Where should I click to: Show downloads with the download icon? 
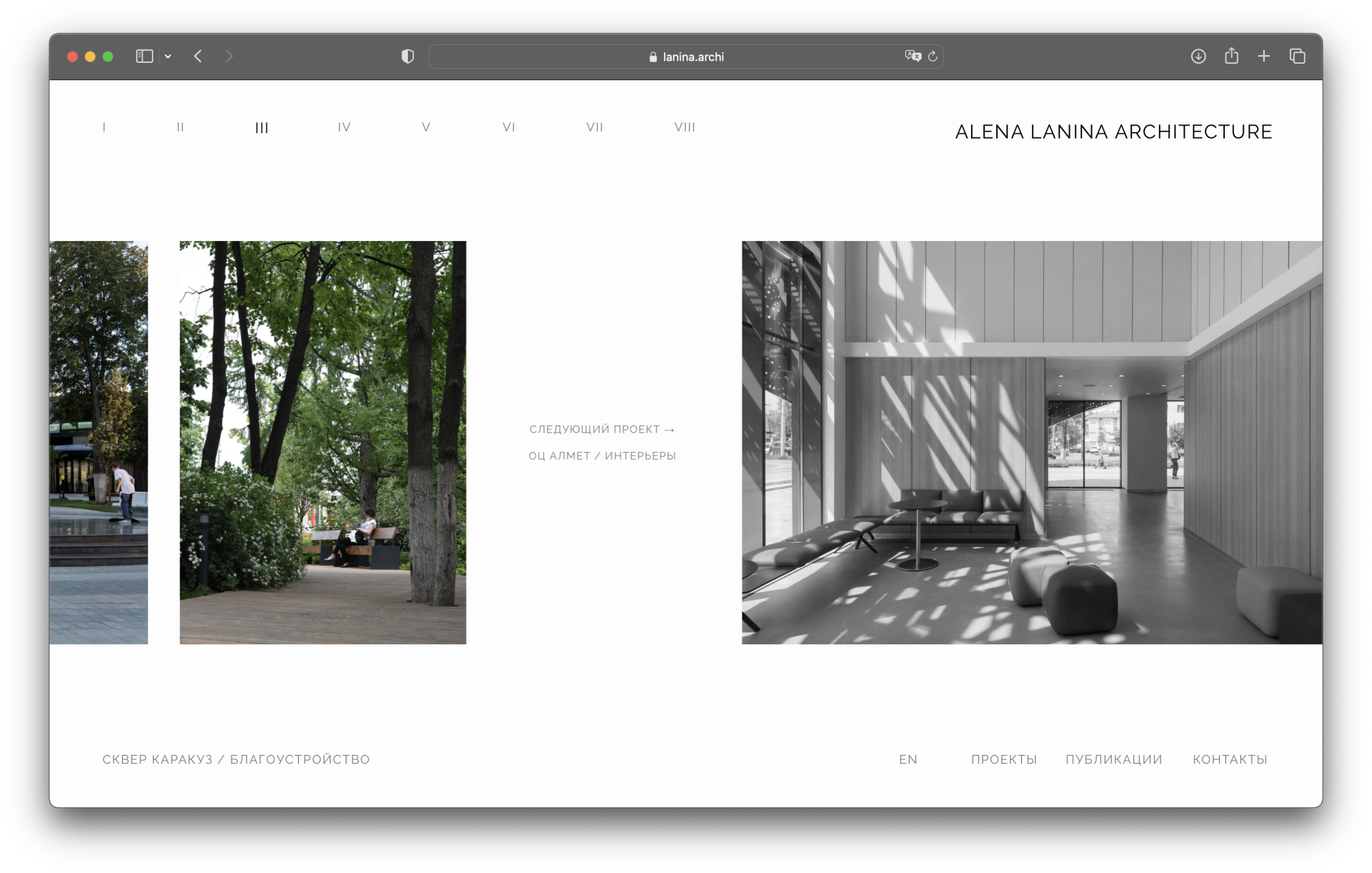point(1198,56)
